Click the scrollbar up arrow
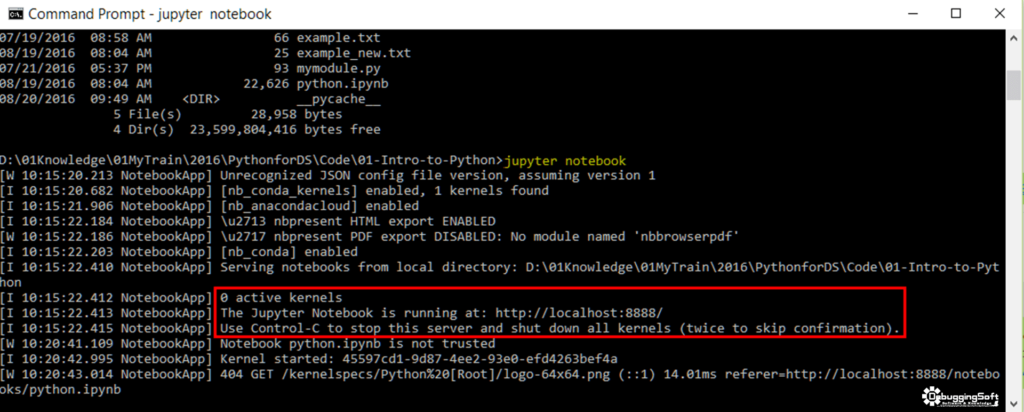1024x412 pixels. [1014, 39]
